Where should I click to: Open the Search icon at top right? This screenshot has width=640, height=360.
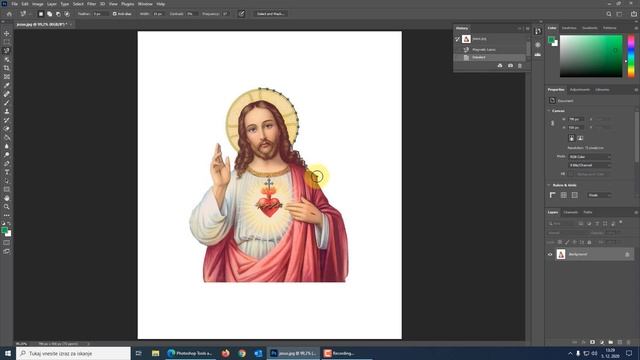pos(609,14)
